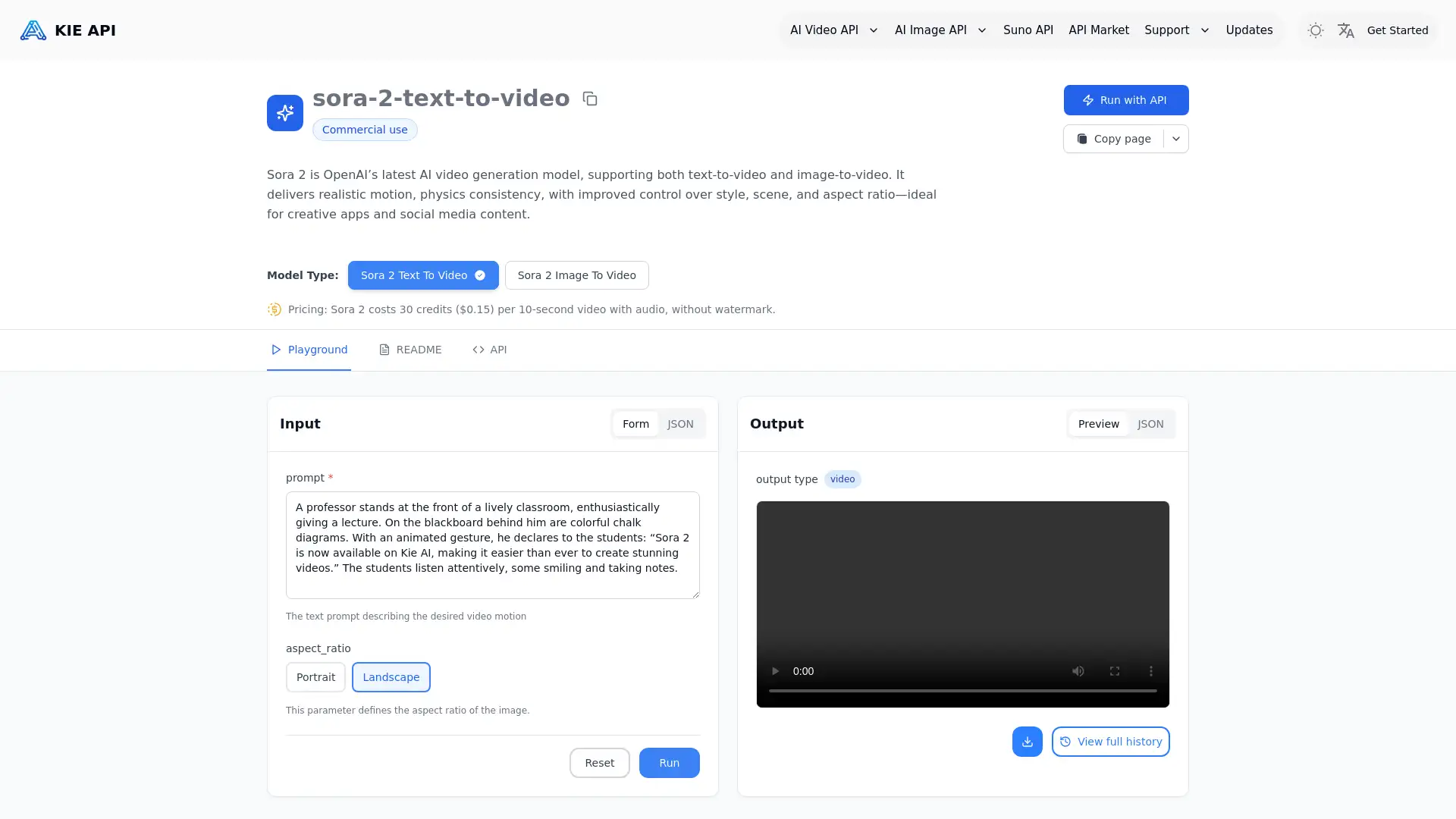Download the output video

1027,742
